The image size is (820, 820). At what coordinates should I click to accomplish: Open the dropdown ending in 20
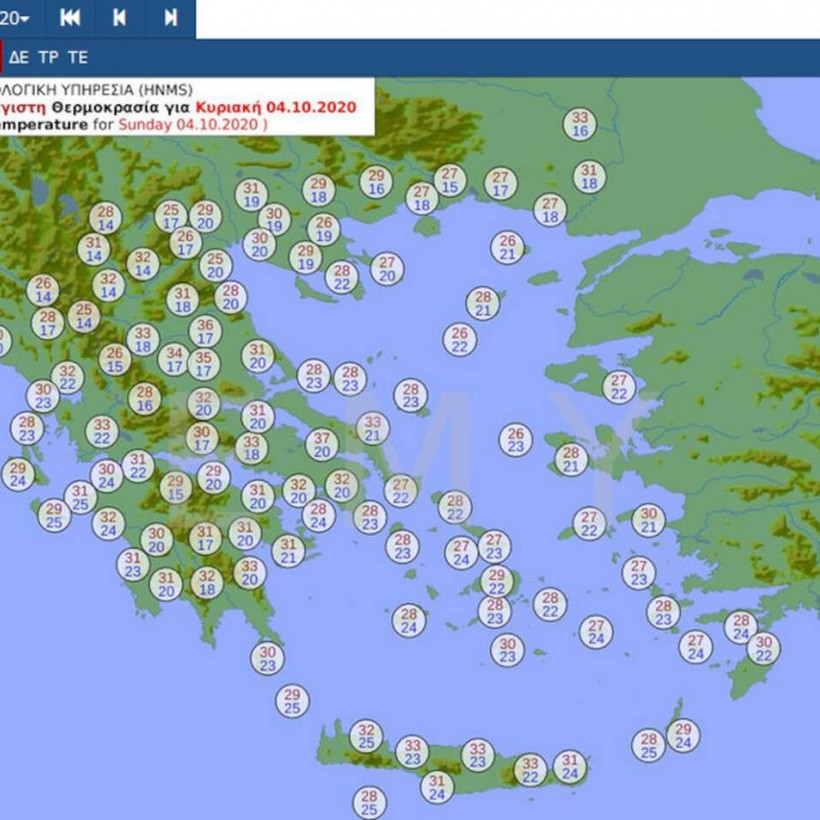coord(16,18)
